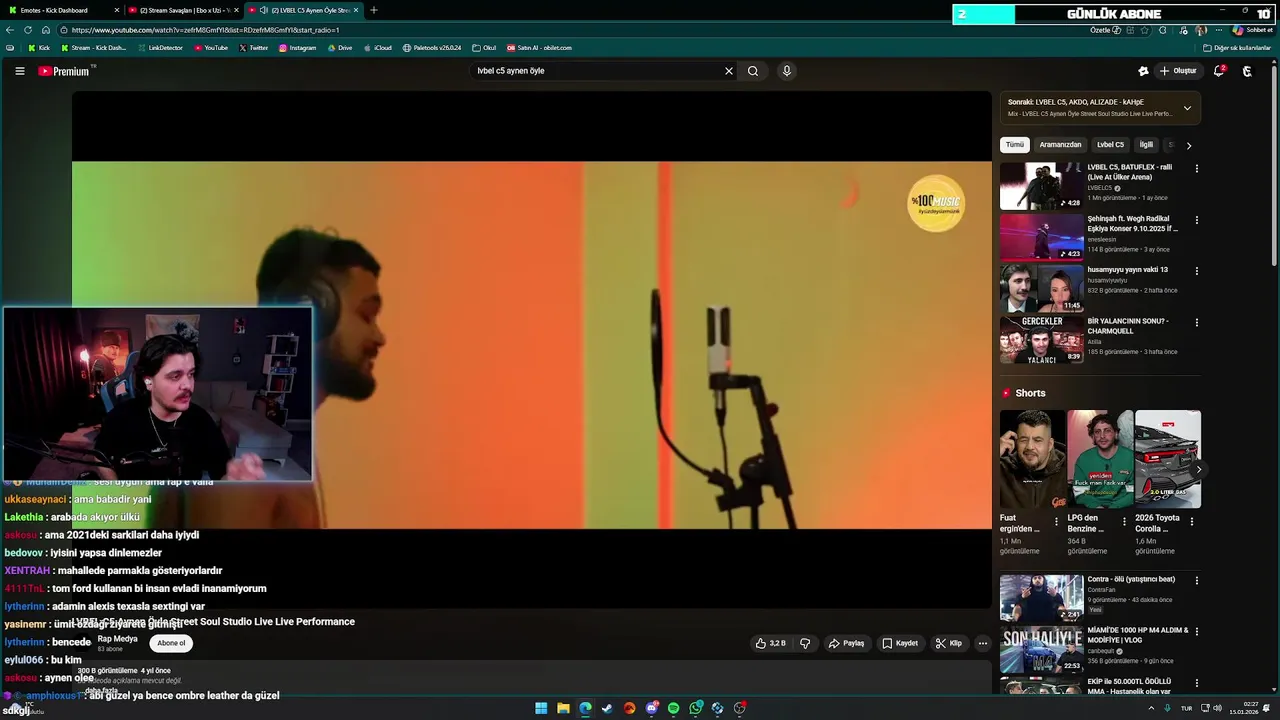1280x720 pixels.
Task: Like the video with thumbs up
Action: (771, 643)
